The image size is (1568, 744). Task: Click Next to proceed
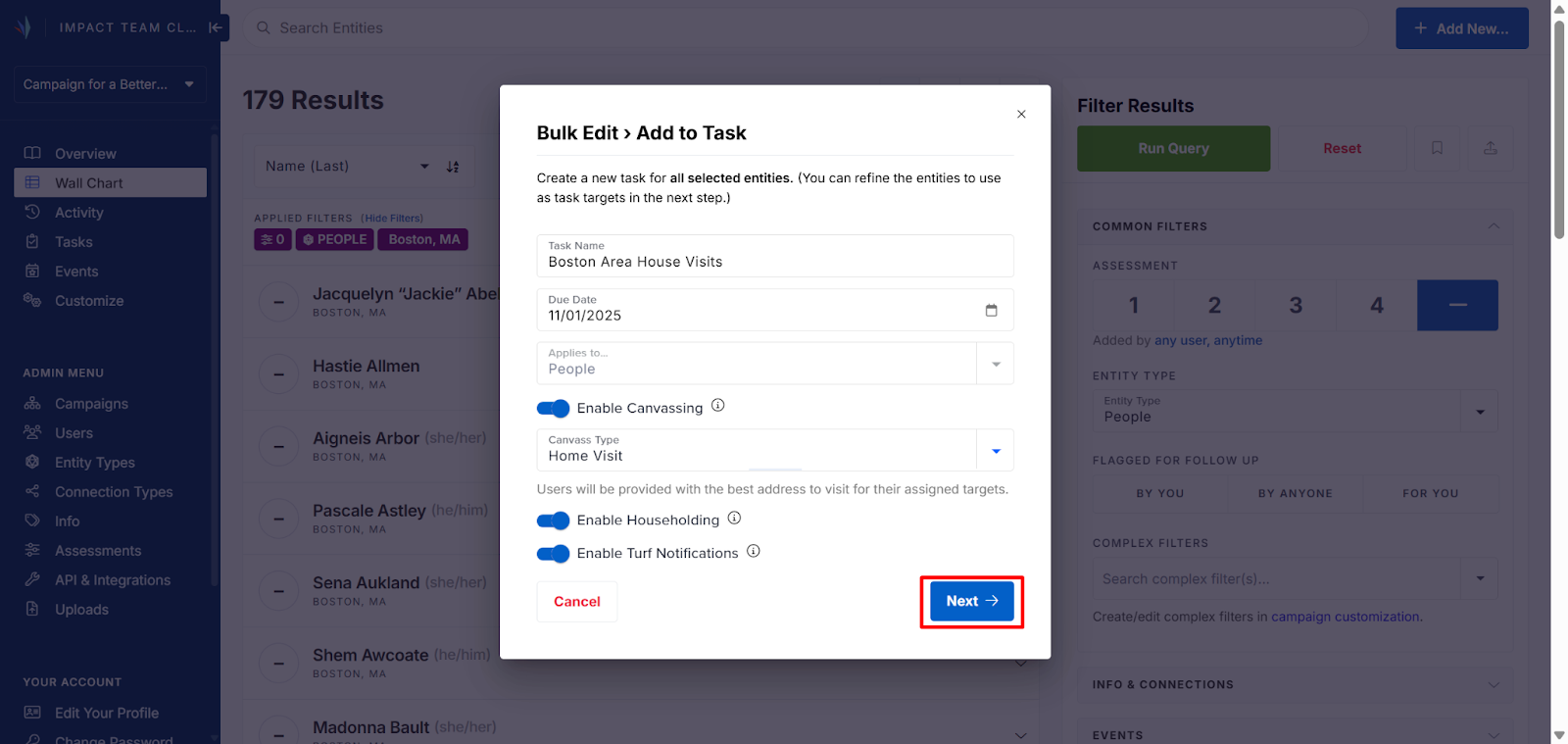click(x=972, y=601)
